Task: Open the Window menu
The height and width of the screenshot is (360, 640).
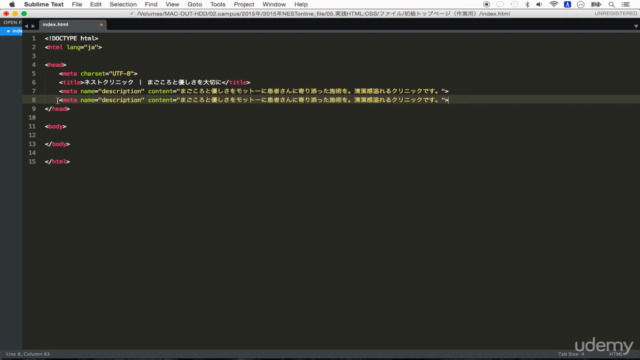Action: pyautogui.click(x=274, y=4)
